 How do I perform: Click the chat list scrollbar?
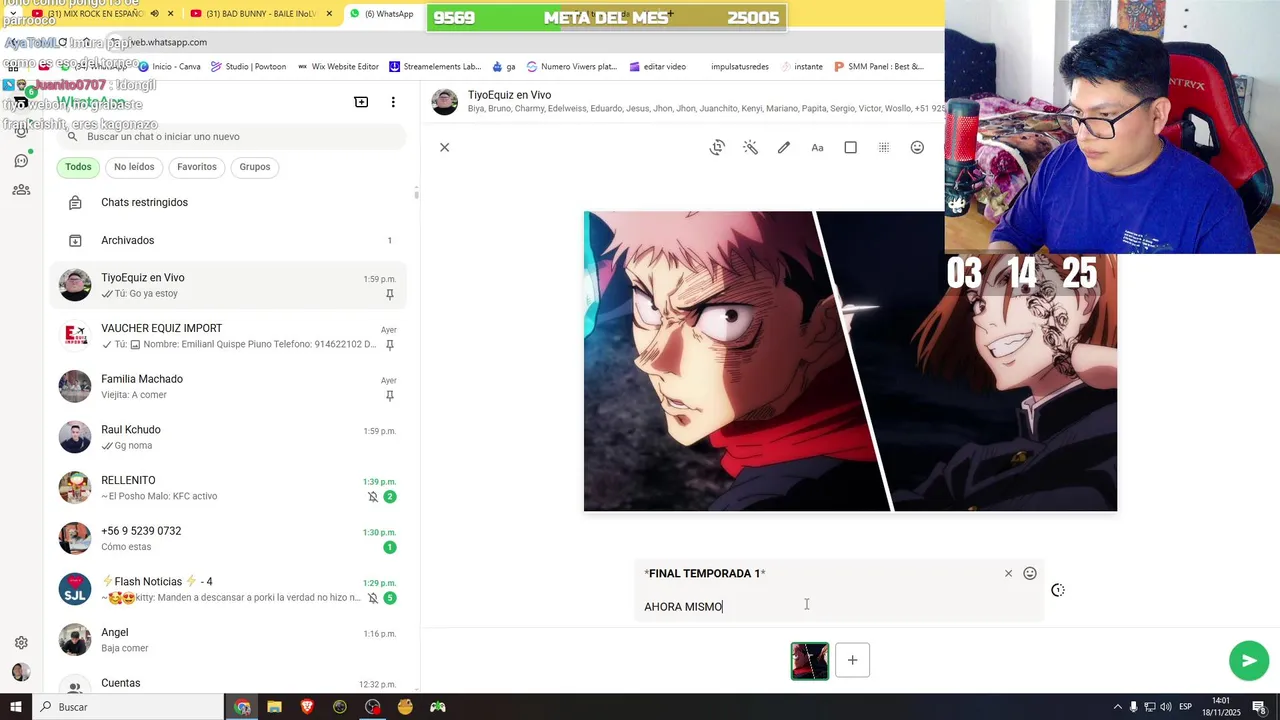(416, 193)
